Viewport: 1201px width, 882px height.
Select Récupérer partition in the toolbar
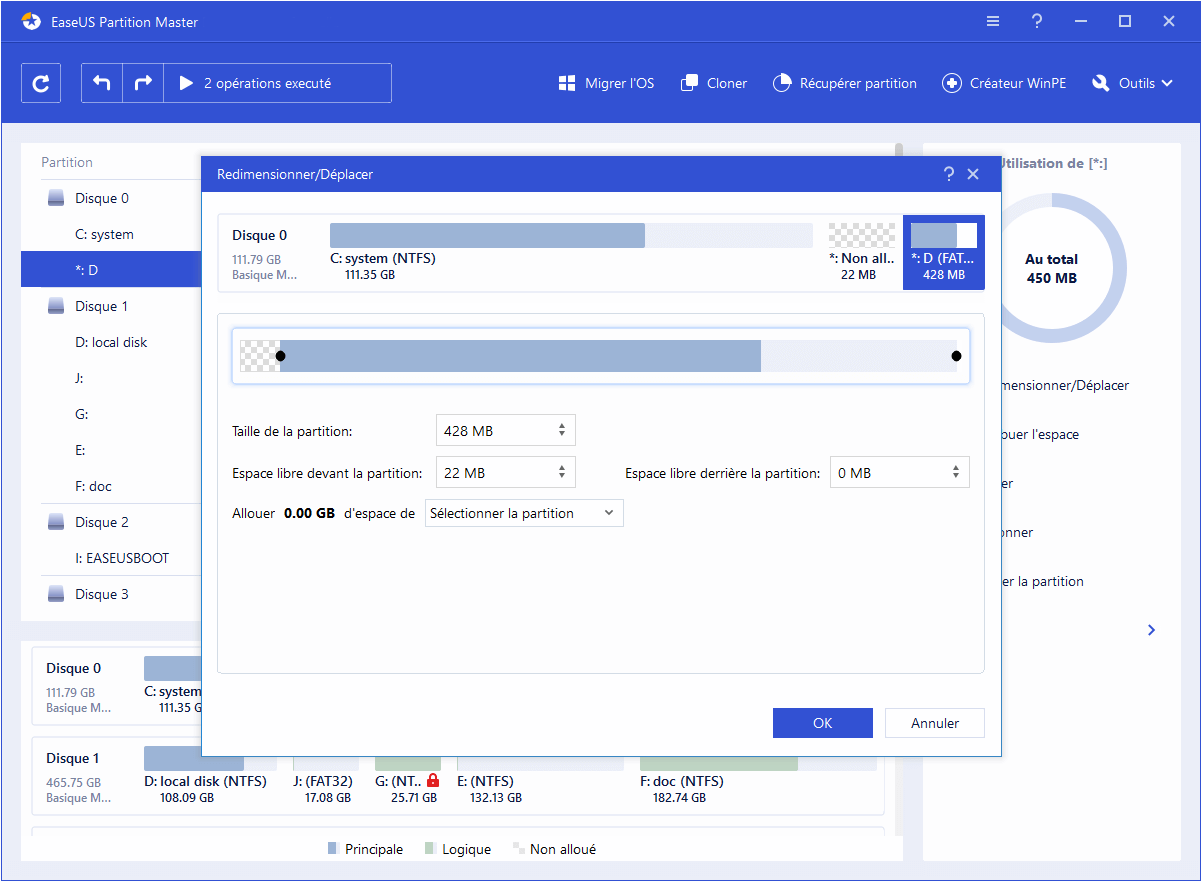844,83
